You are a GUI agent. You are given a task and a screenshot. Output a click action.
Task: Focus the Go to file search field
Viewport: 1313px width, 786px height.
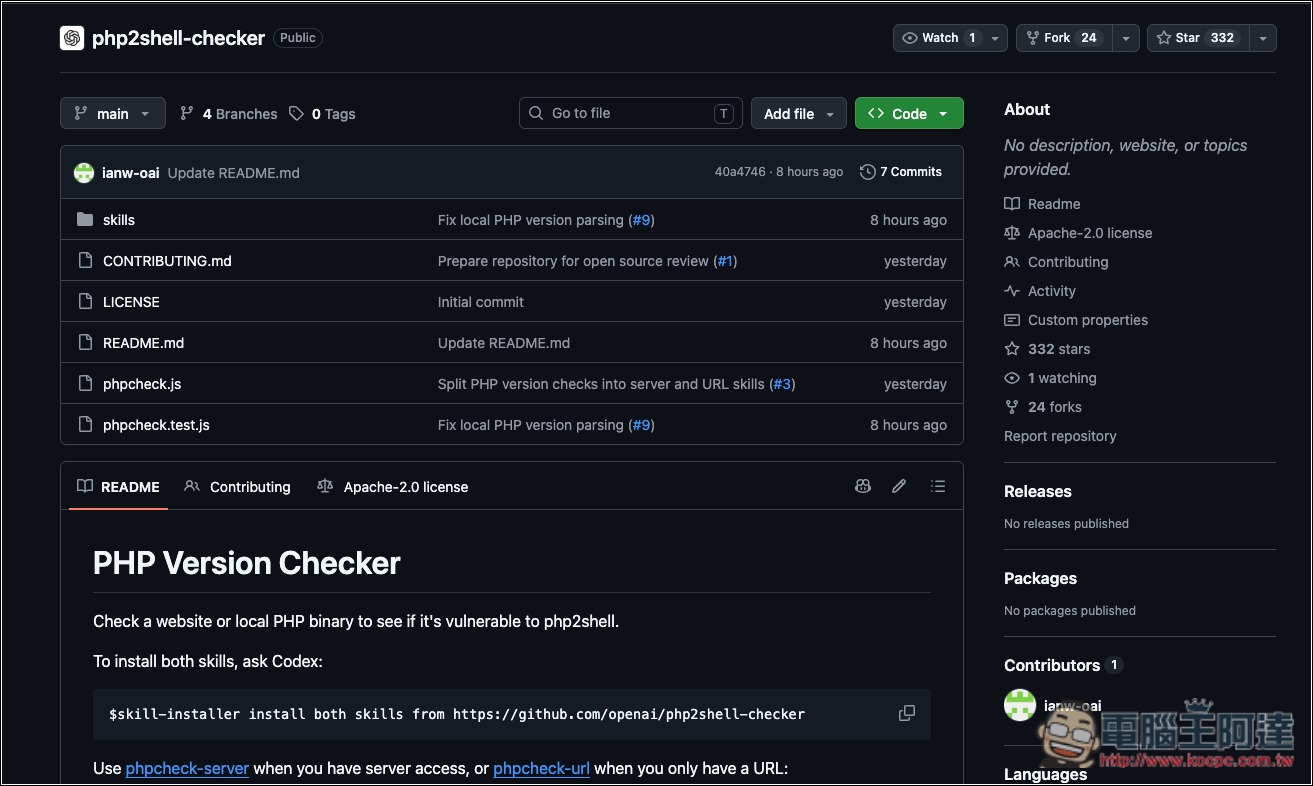(x=630, y=113)
